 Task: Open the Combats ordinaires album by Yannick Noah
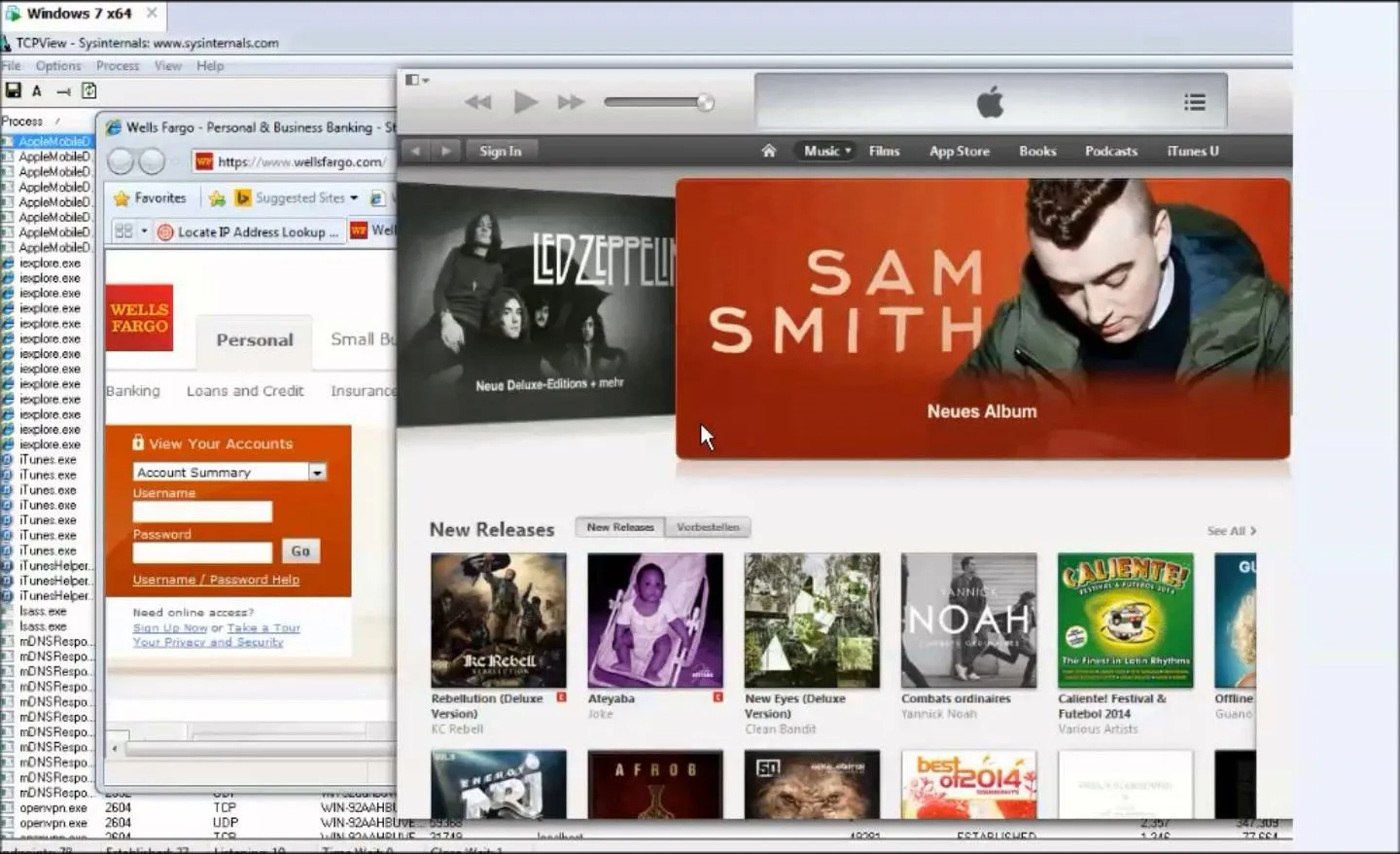pos(968,621)
